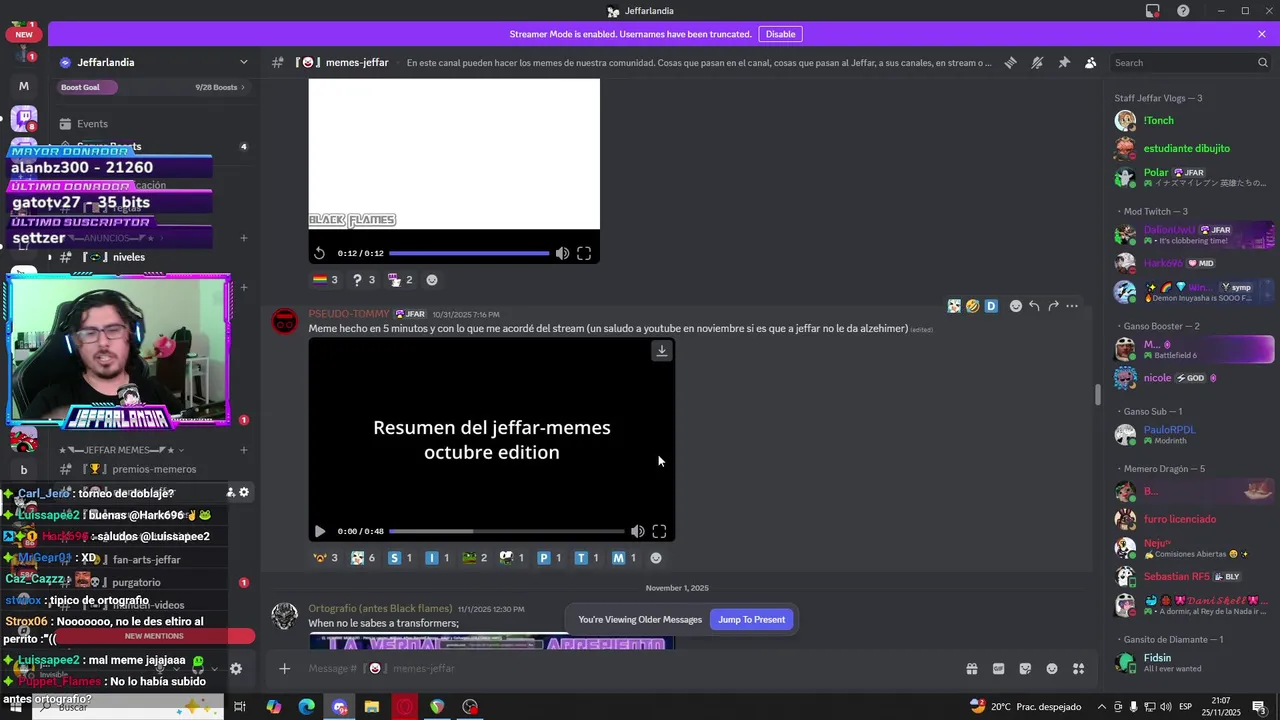Image resolution: width=1280 pixels, height=720 pixels.
Task: Toggle the M reaction with 1
Action: point(624,558)
